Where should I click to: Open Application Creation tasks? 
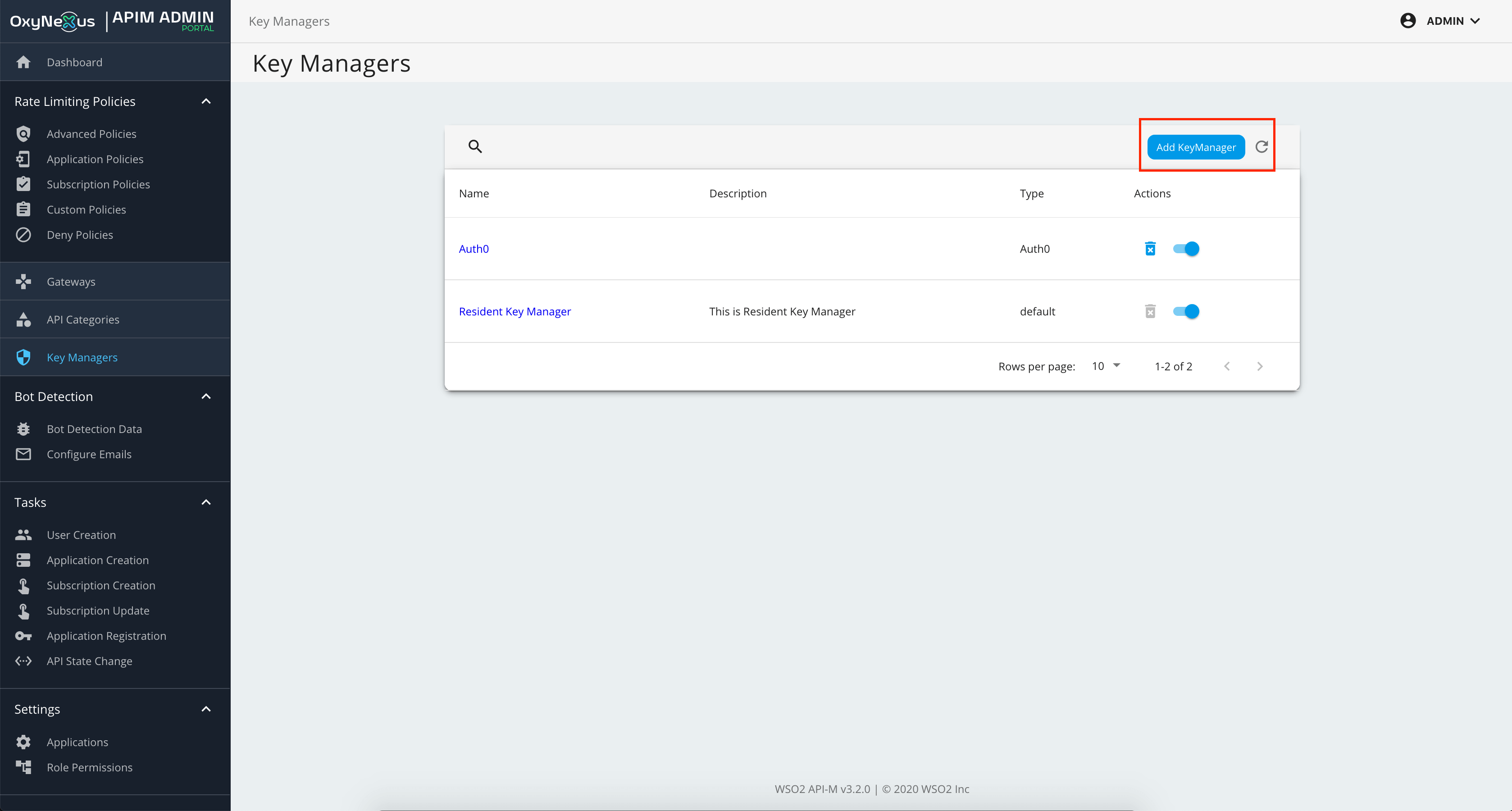click(97, 560)
